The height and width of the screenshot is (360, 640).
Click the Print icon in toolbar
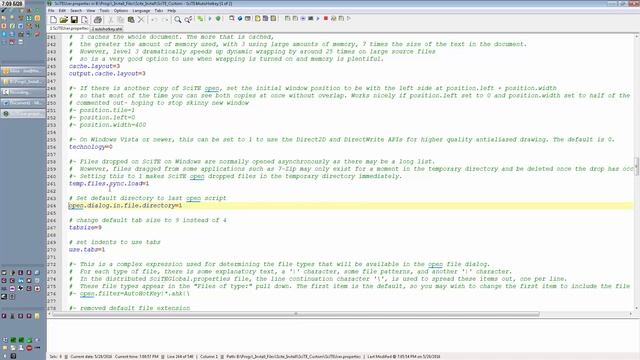98,19
